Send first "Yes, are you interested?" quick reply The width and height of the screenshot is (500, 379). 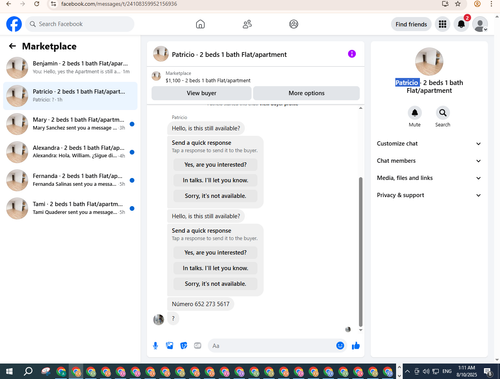215,165
